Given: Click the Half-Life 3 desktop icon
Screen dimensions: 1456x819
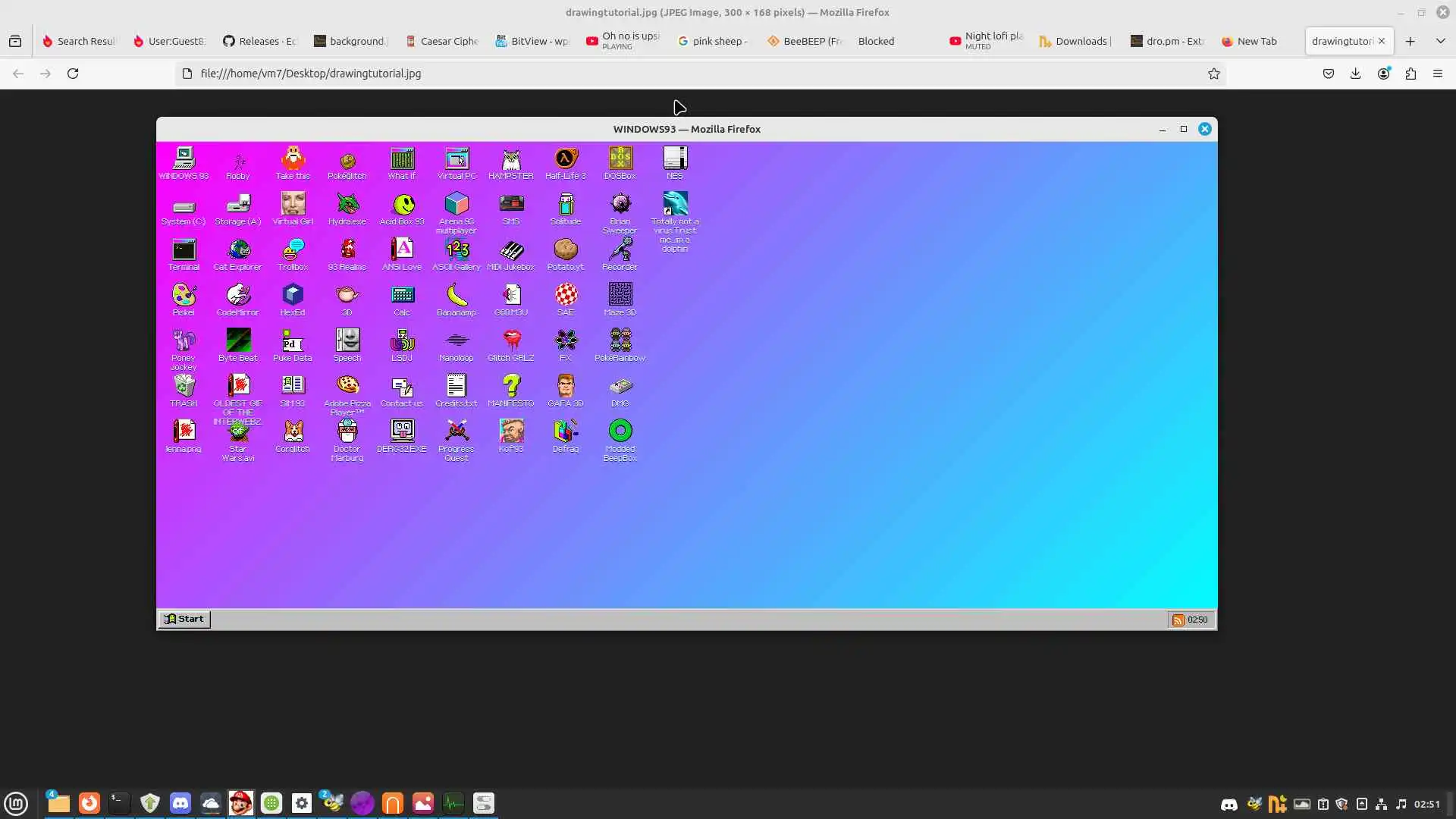Looking at the screenshot, I should [x=565, y=159].
